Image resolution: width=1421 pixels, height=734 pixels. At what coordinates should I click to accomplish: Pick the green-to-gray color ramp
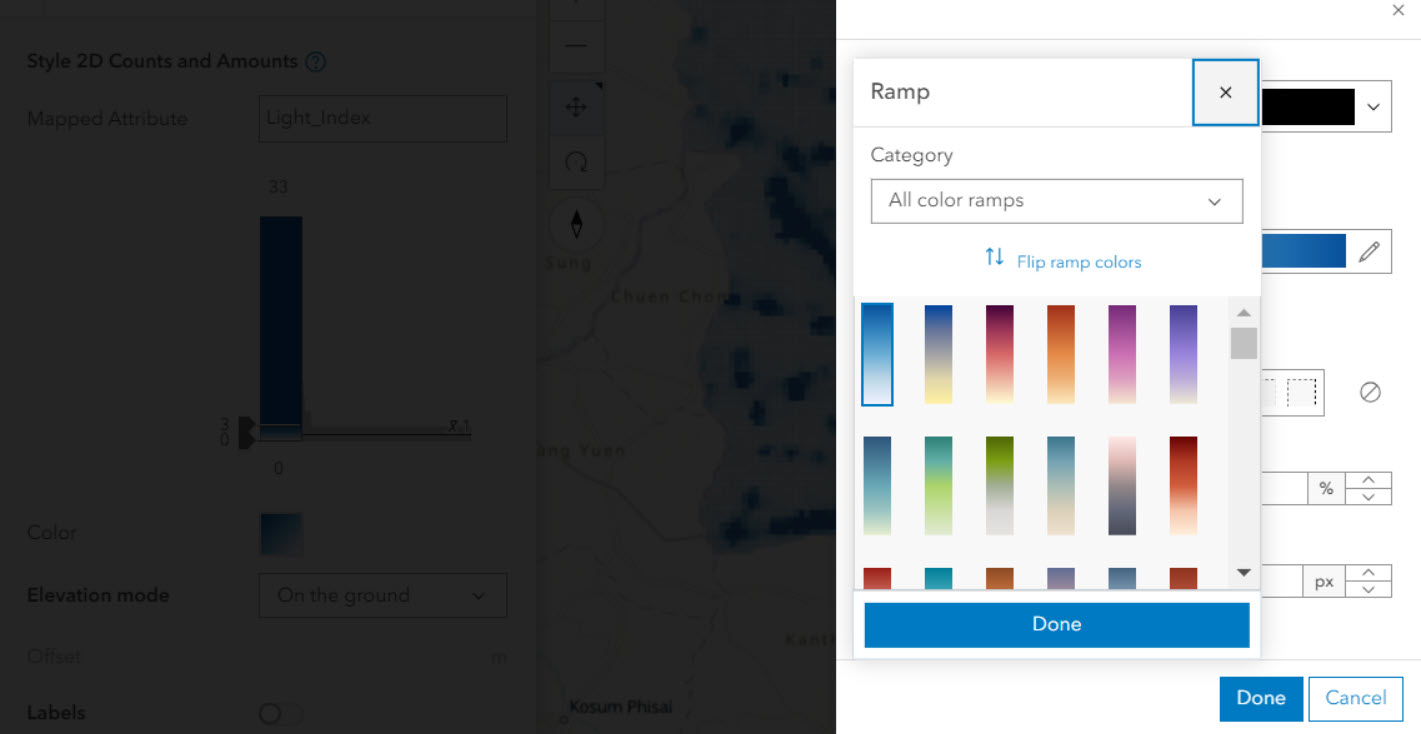click(999, 485)
